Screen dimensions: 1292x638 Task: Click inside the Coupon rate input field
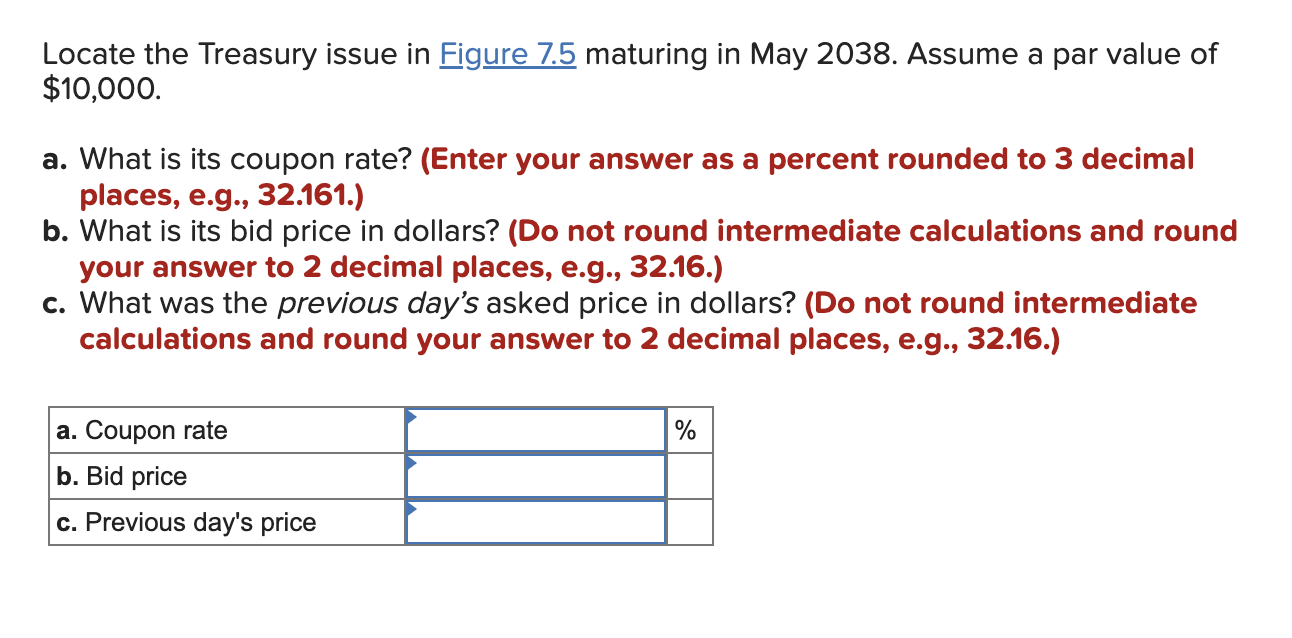pyautogui.click(x=537, y=429)
